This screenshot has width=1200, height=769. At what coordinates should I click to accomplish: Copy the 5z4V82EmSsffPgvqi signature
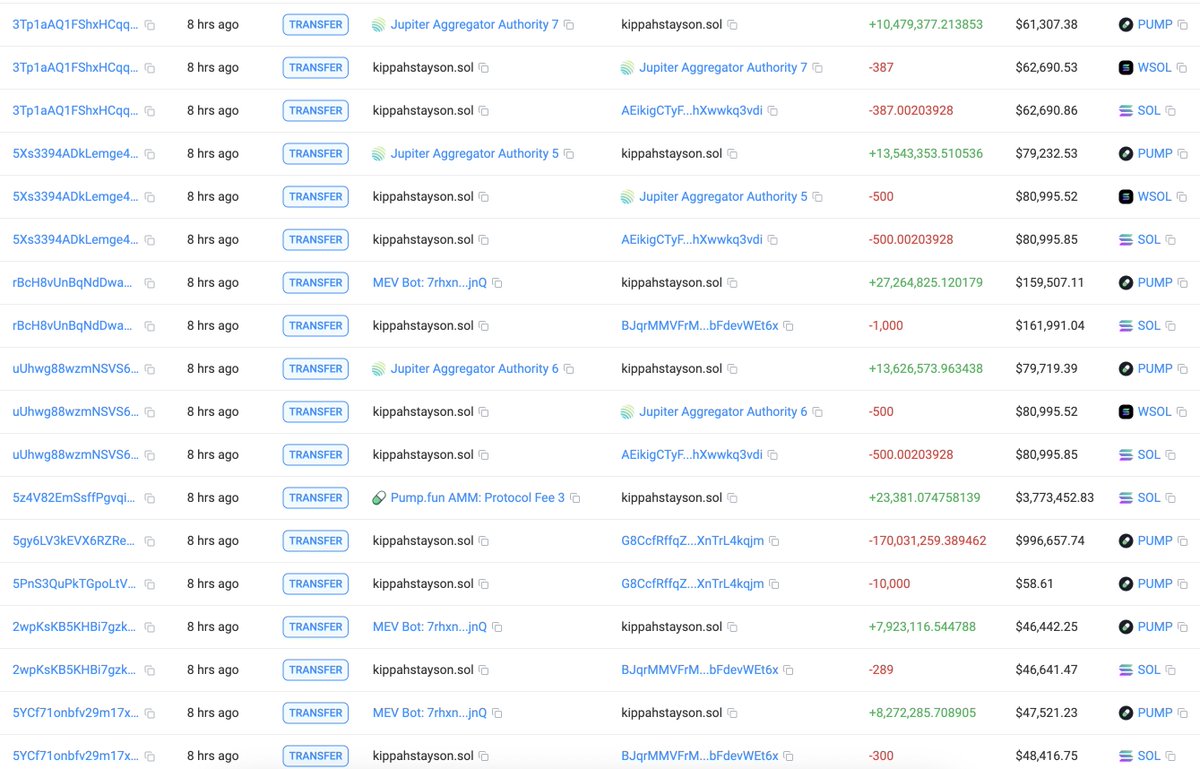[x=150, y=498]
